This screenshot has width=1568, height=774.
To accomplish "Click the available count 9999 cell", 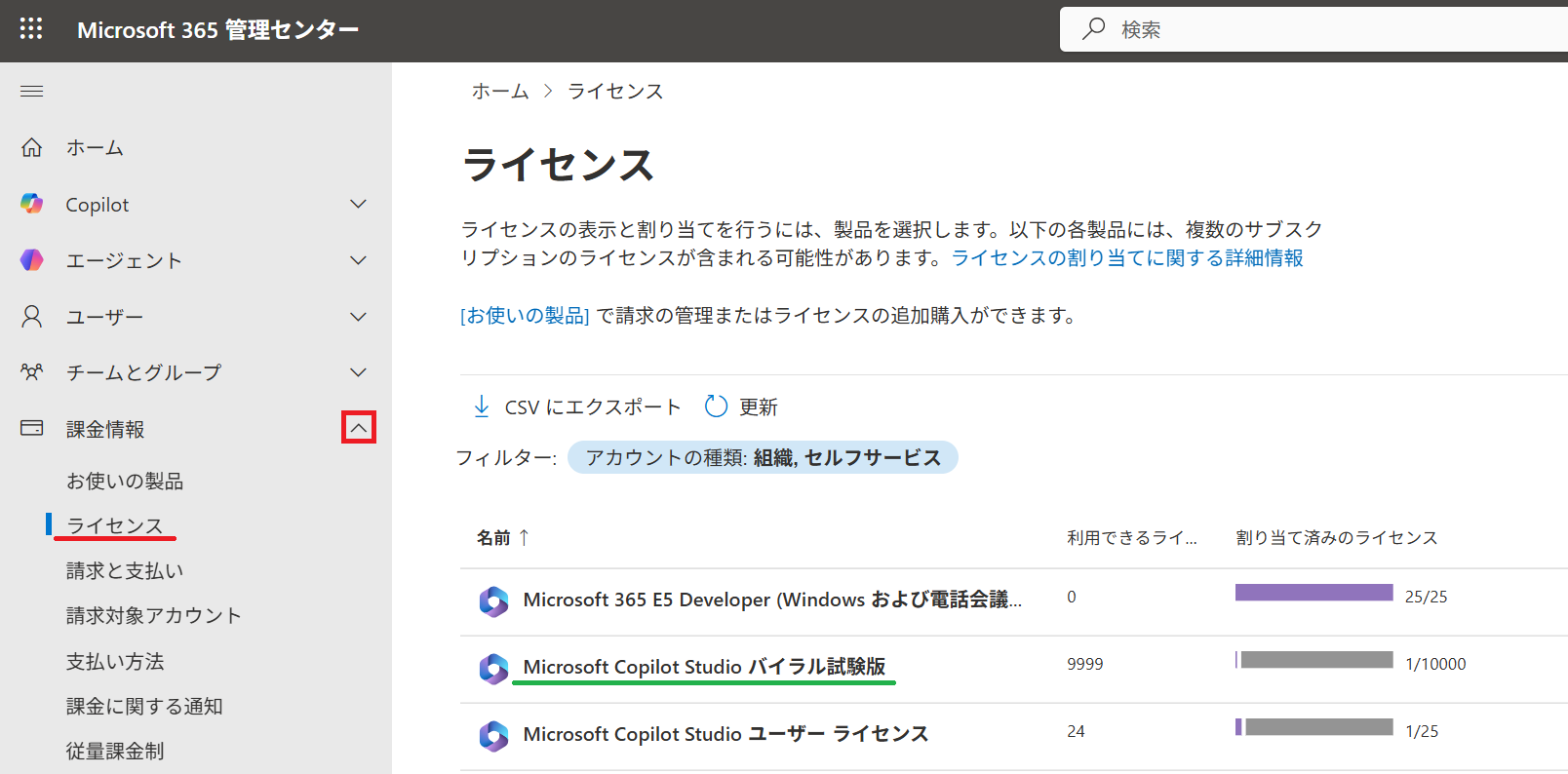I will (1085, 664).
